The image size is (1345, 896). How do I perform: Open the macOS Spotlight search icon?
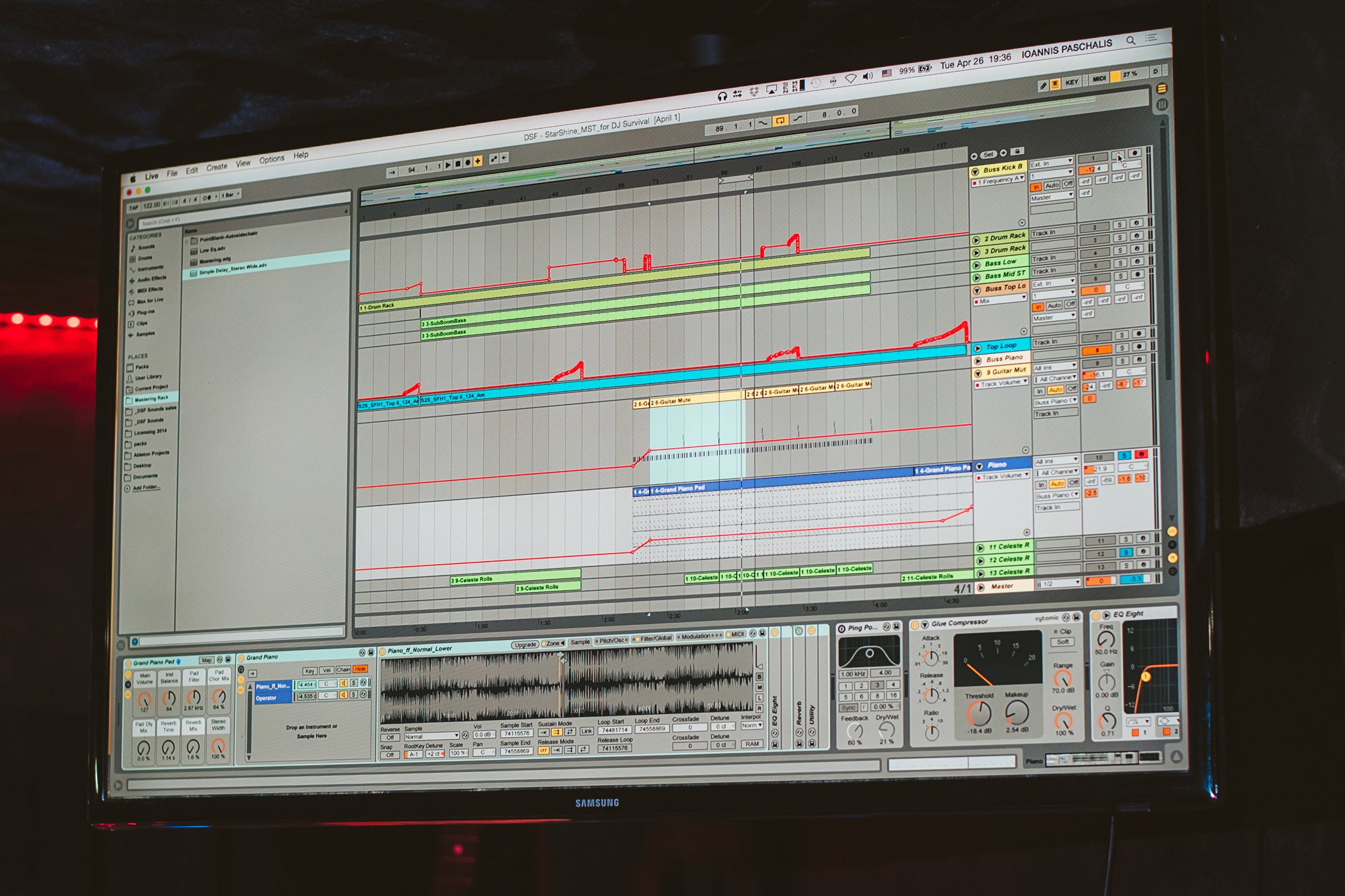click(1130, 41)
